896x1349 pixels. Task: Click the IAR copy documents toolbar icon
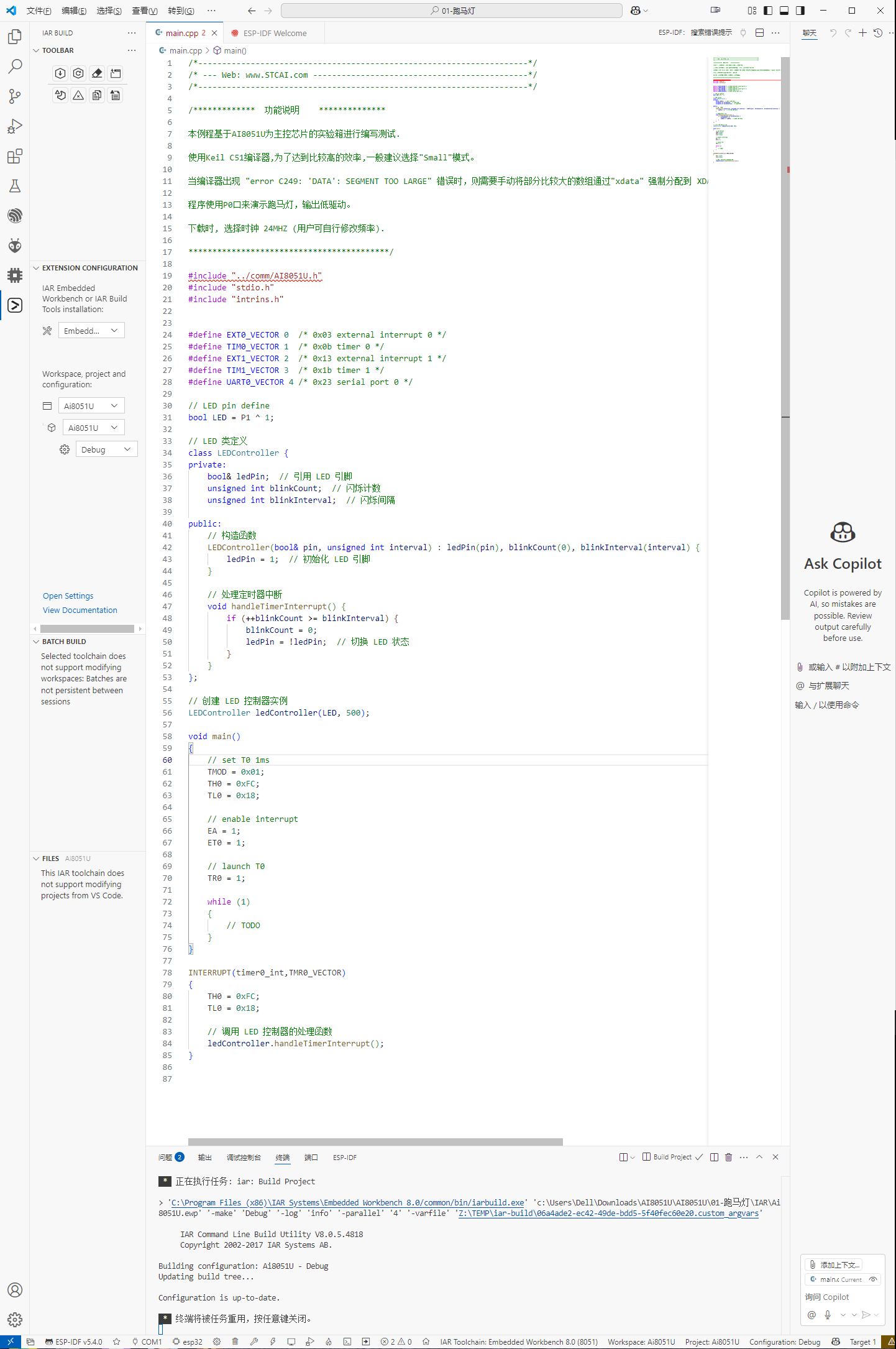point(97,95)
